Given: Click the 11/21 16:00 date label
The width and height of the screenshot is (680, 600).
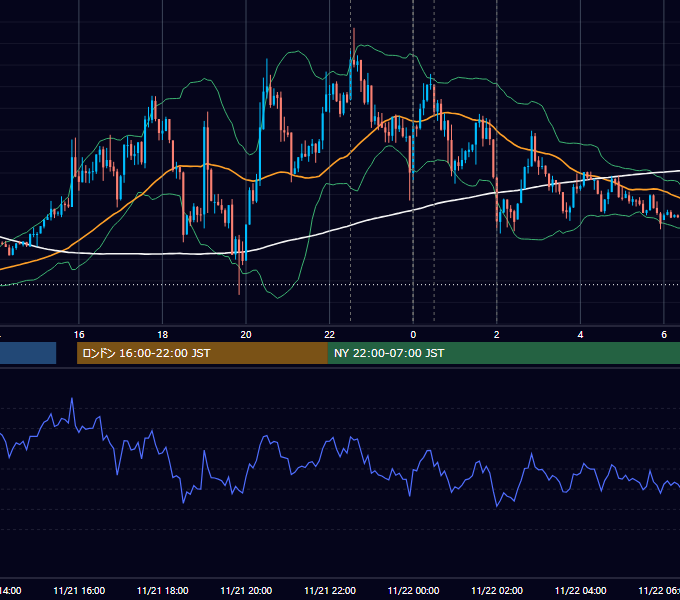Looking at the screenshot, I should point(79,591).
